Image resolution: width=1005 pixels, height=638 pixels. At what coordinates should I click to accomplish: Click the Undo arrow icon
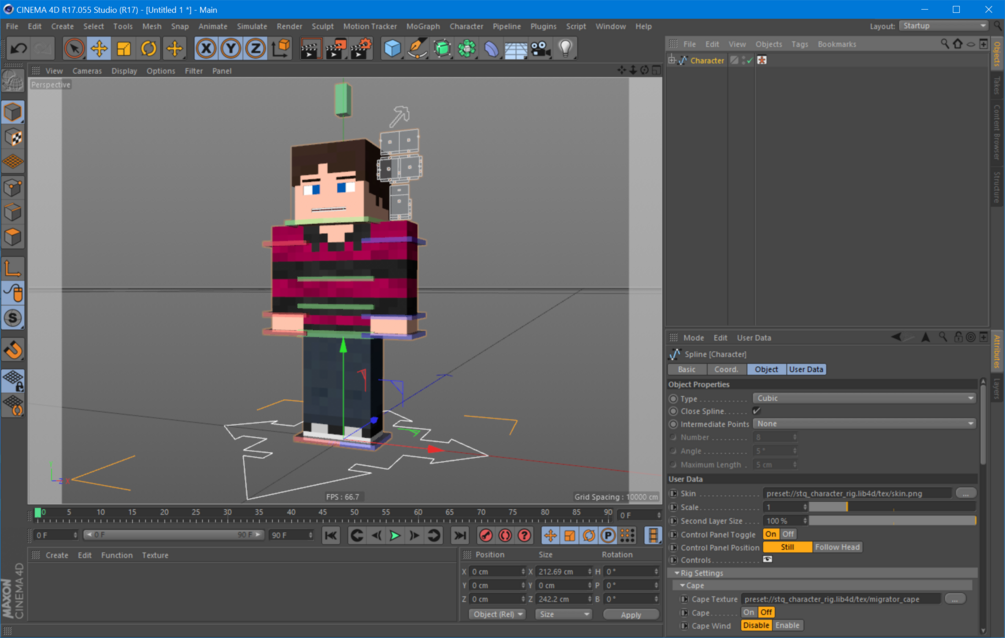tap(18, 48)
